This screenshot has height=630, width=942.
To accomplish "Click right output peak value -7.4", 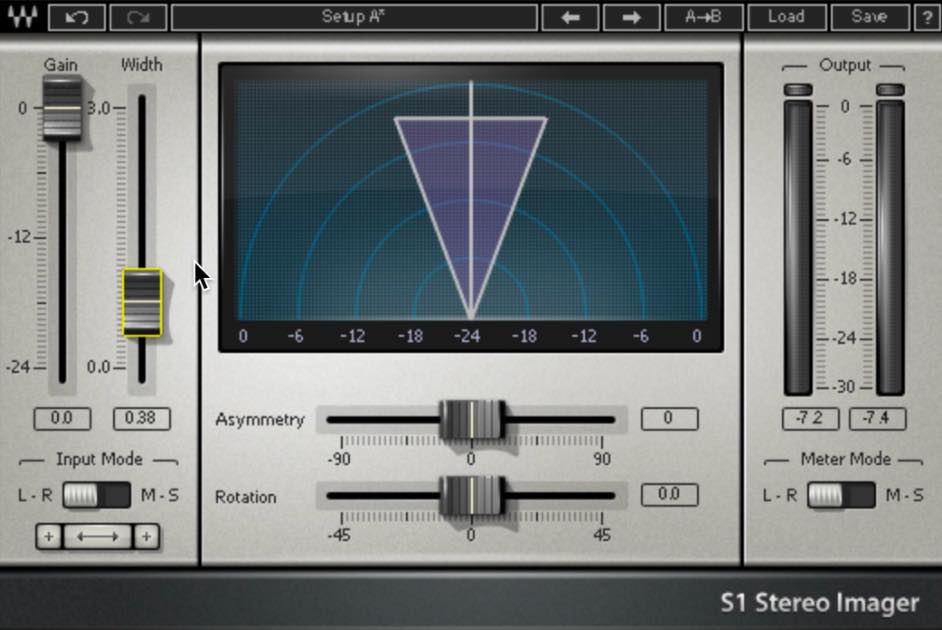I will [x=877, y=418].
